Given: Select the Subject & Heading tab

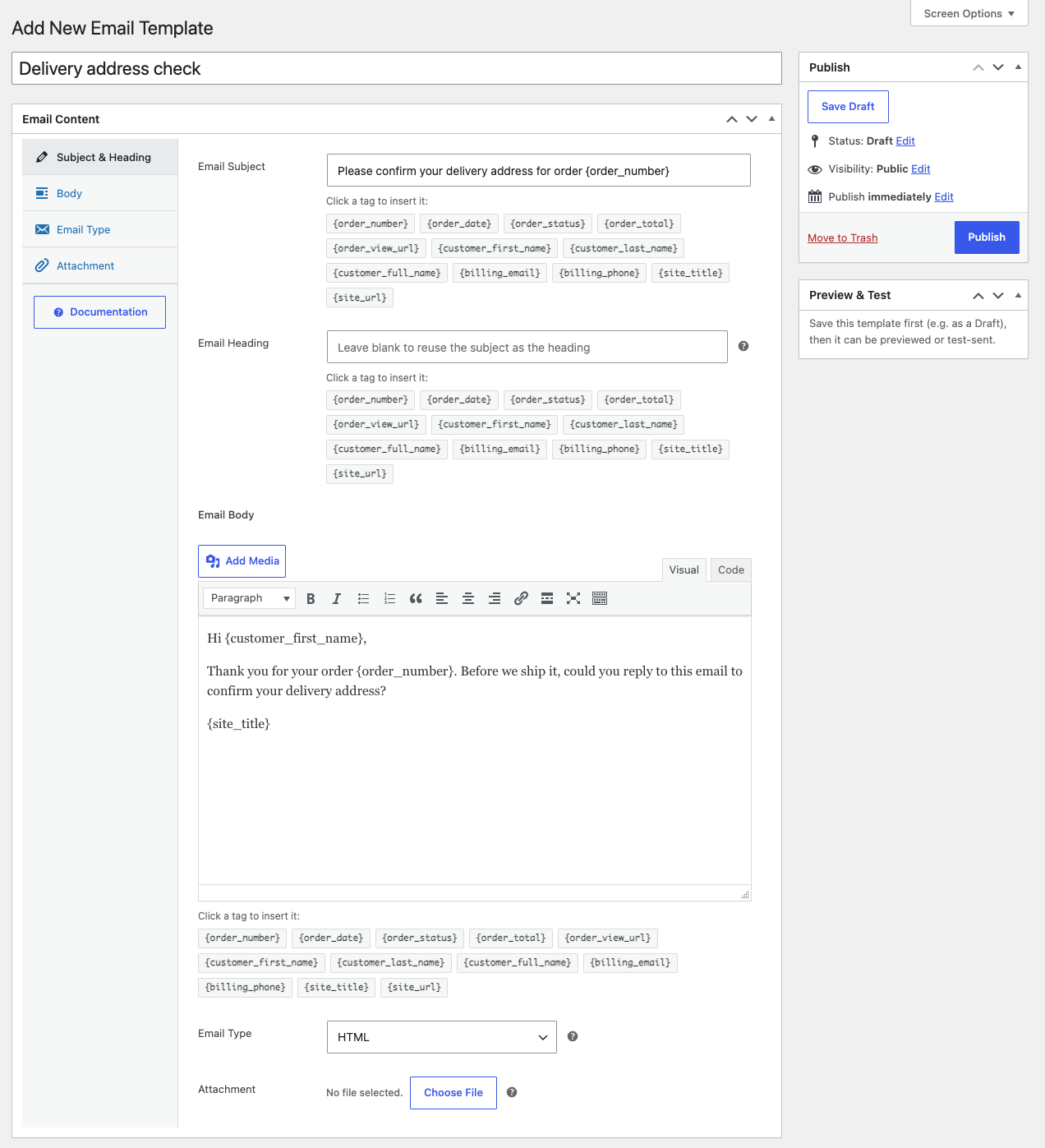Looking at the screenshot, I should [100, 157].
